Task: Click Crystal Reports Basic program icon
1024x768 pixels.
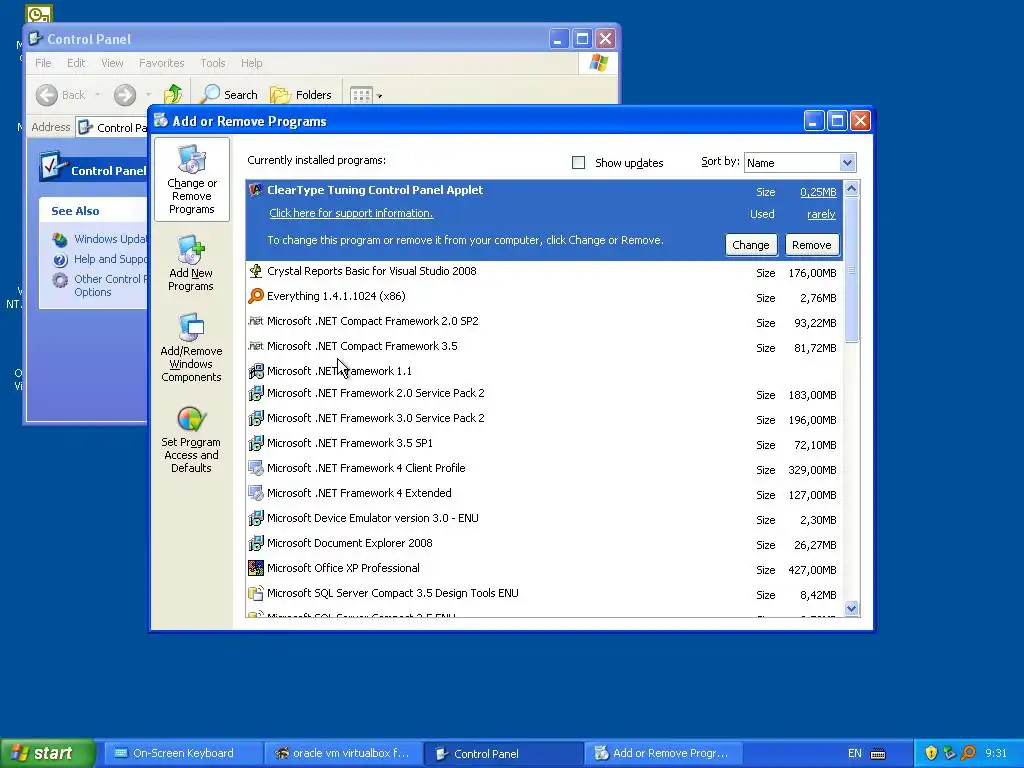Action: [256, 271]
